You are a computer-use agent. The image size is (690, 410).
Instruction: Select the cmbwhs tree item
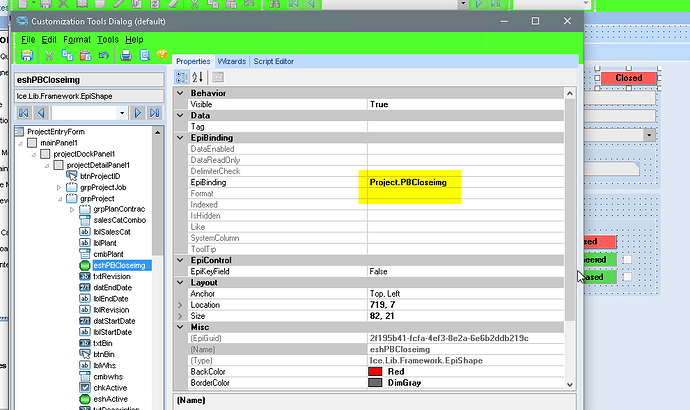pos(108,377)
